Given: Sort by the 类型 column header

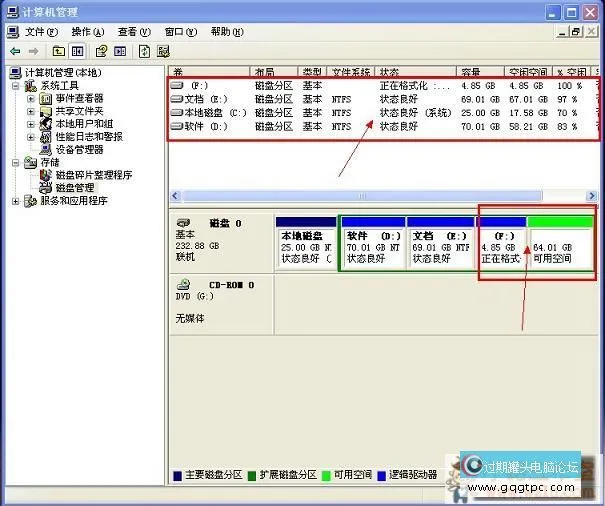Looking at the screenshot, I should pos(313,72).
